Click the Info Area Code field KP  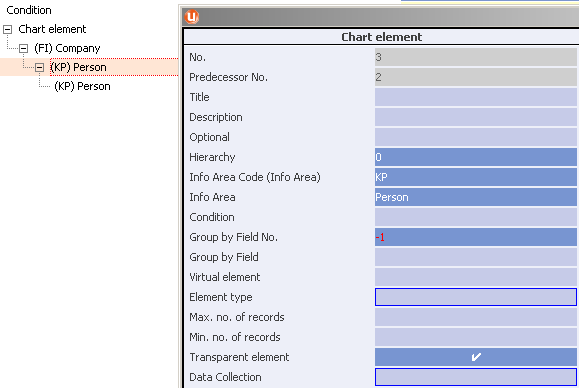pos(476,177)
